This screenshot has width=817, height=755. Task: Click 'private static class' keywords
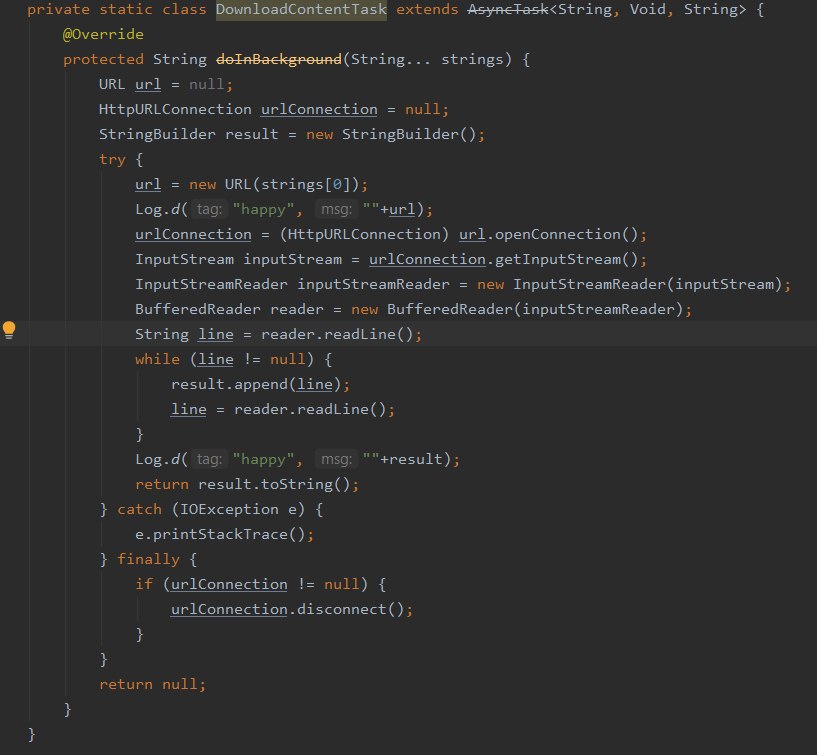pos(117,9)
